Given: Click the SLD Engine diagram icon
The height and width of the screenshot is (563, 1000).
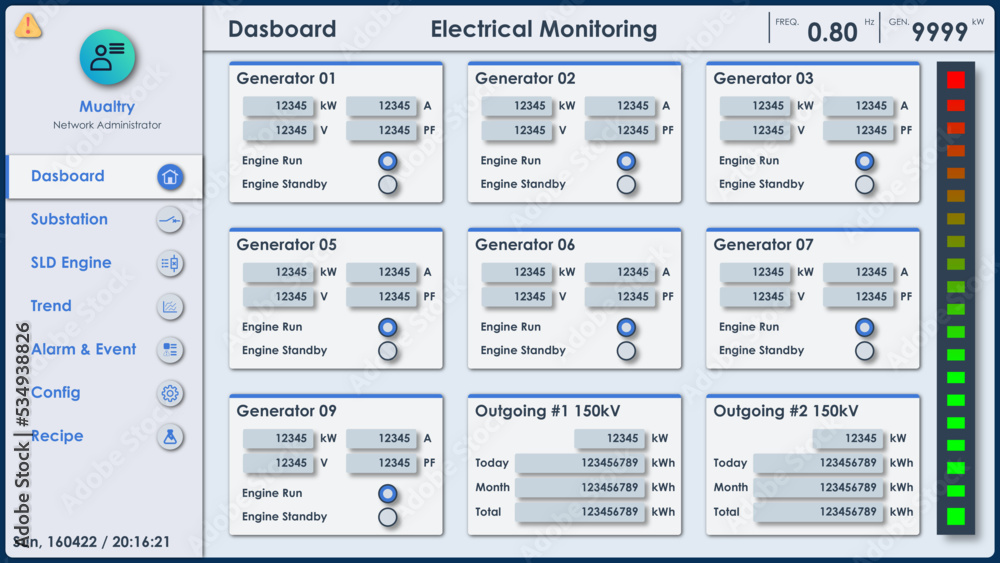Looking at the screenshot, I should coord(170,263).
